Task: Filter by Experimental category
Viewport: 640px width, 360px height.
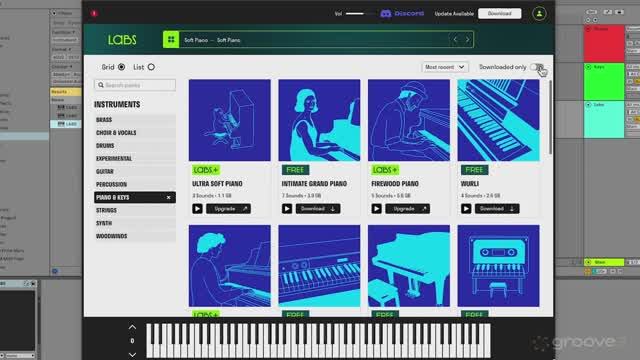Action: click(135, 158)
